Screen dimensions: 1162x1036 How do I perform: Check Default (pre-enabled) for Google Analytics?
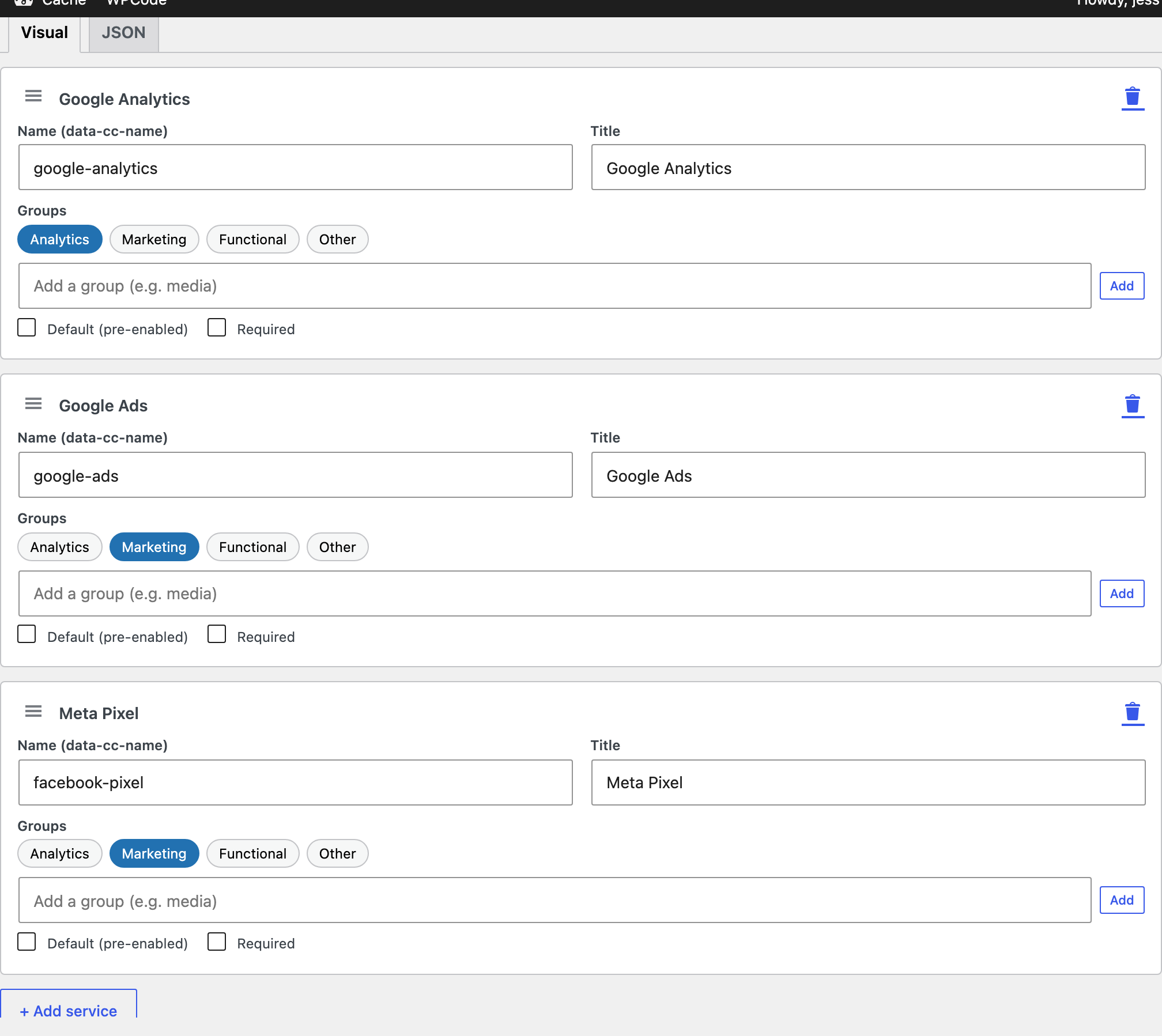point(27,328)
